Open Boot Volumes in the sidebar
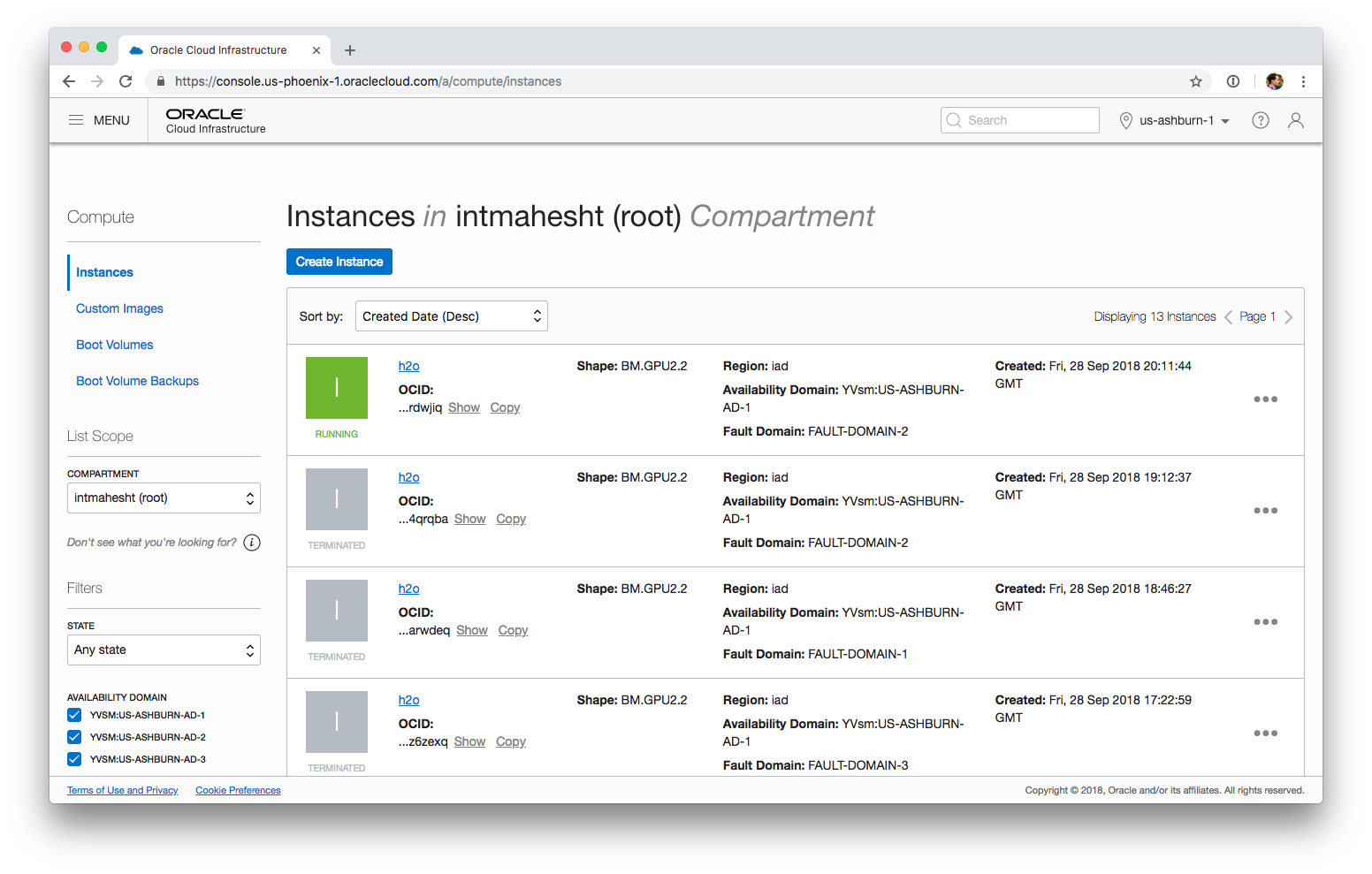Image resolution: width=1372 pixels, height=874 pixels. (x=115, y=345)
